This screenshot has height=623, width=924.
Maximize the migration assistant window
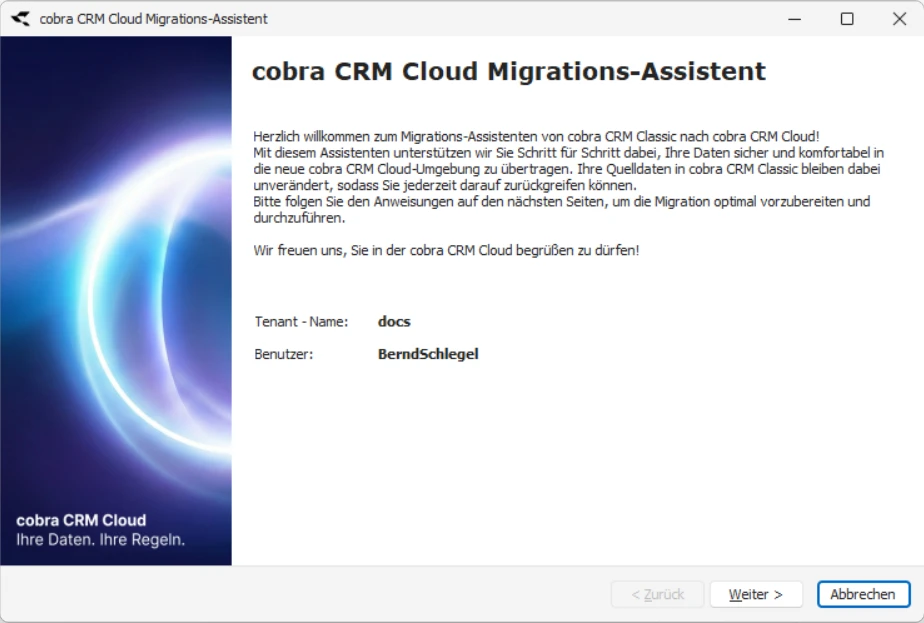(x=846, y=18)
